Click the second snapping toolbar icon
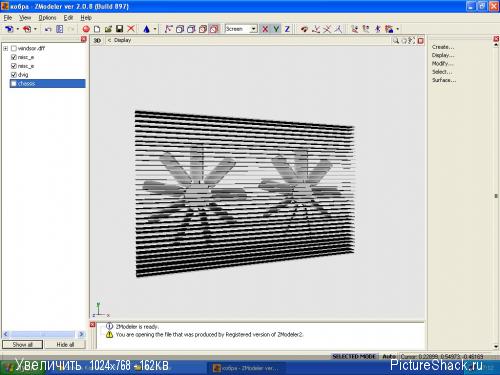 (366, 29)
